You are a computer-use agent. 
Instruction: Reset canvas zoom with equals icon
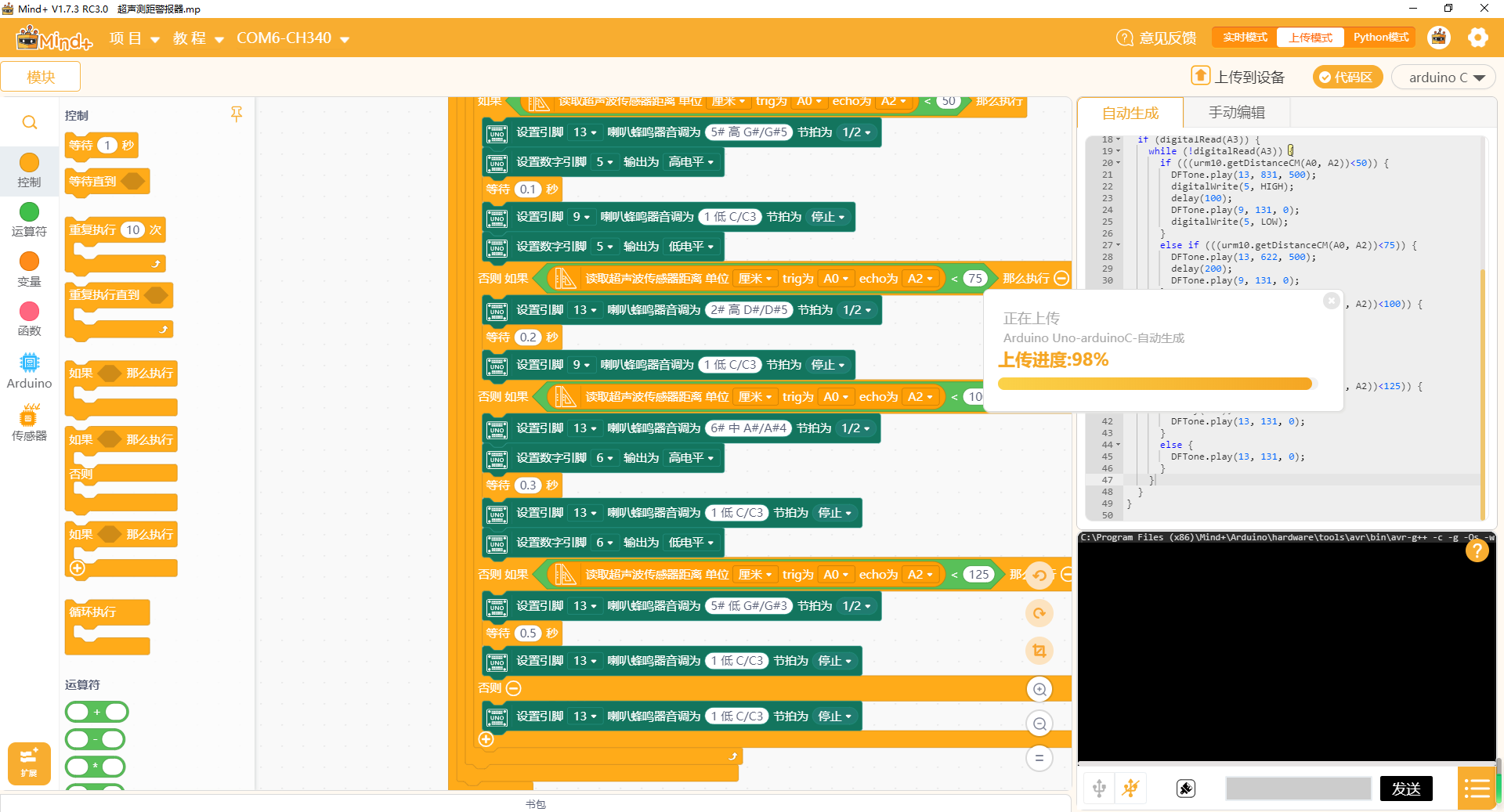tap(1039, 758)
